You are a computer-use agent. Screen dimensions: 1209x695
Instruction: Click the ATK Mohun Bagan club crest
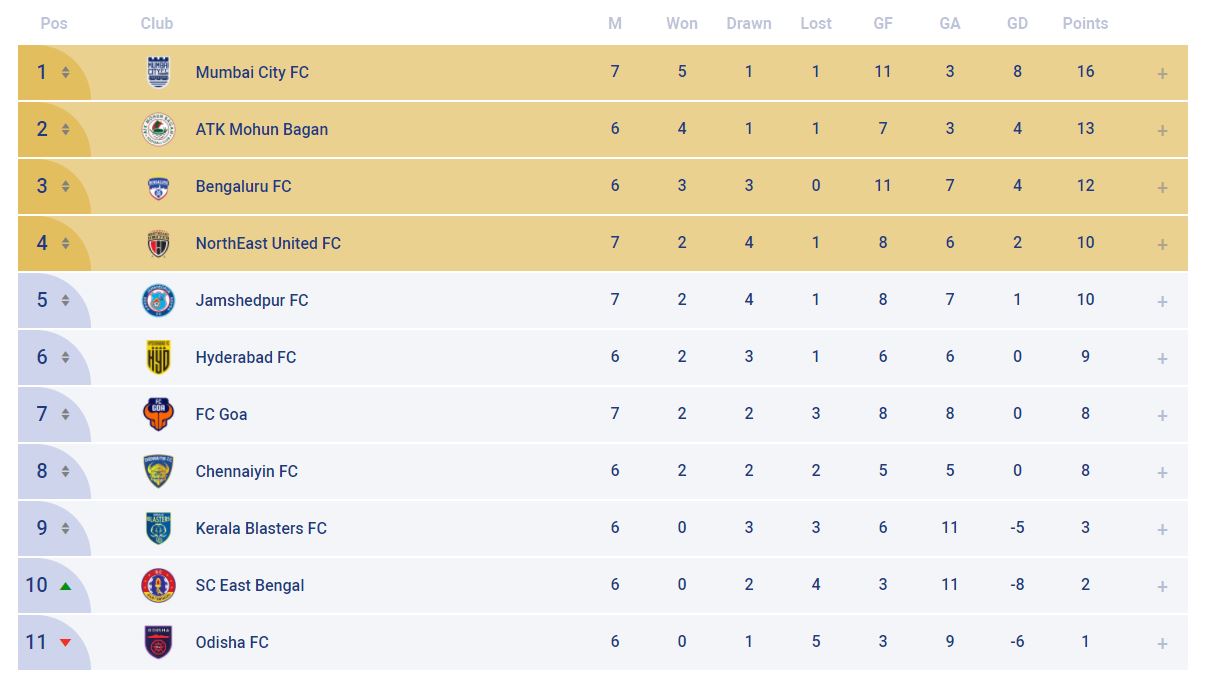tap(158, 129)
